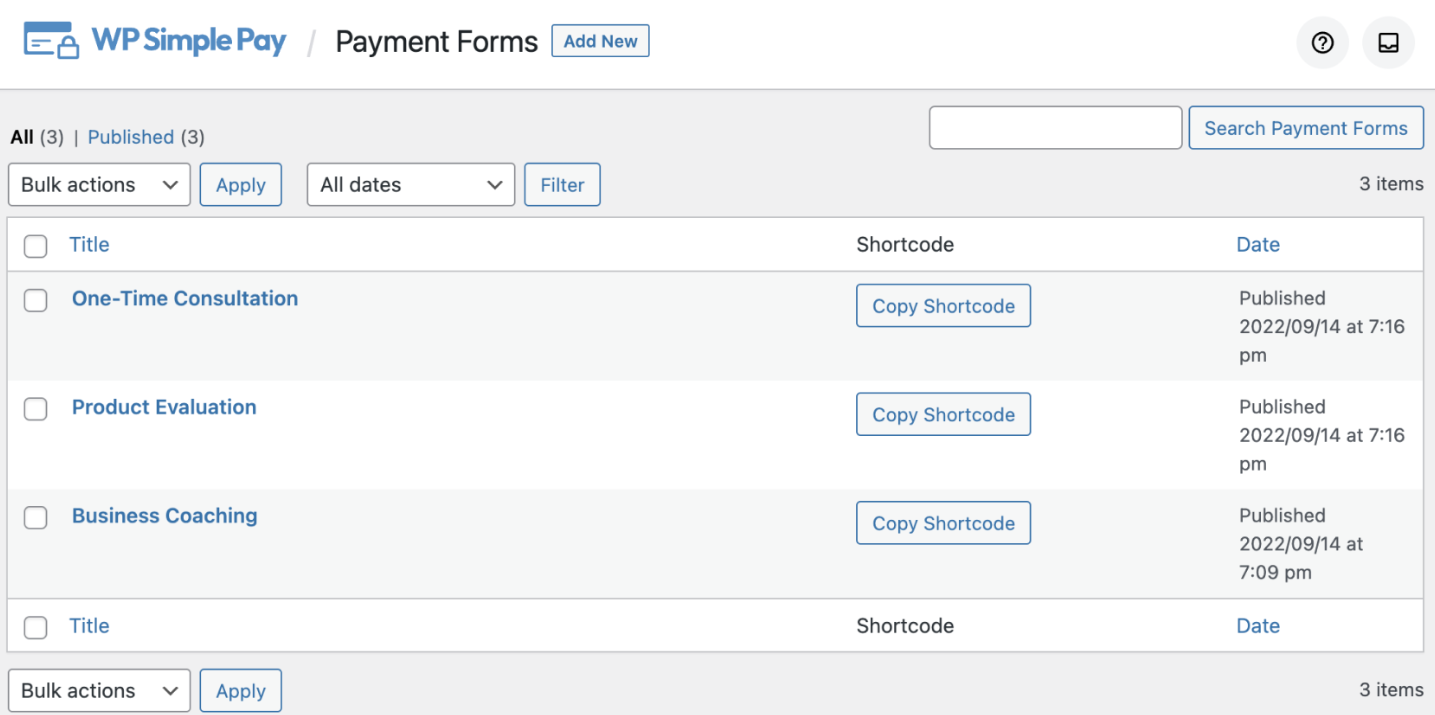Open the help question mark icon
The height and width of the screenshot is (715, 1435).
click(1322, 42)
